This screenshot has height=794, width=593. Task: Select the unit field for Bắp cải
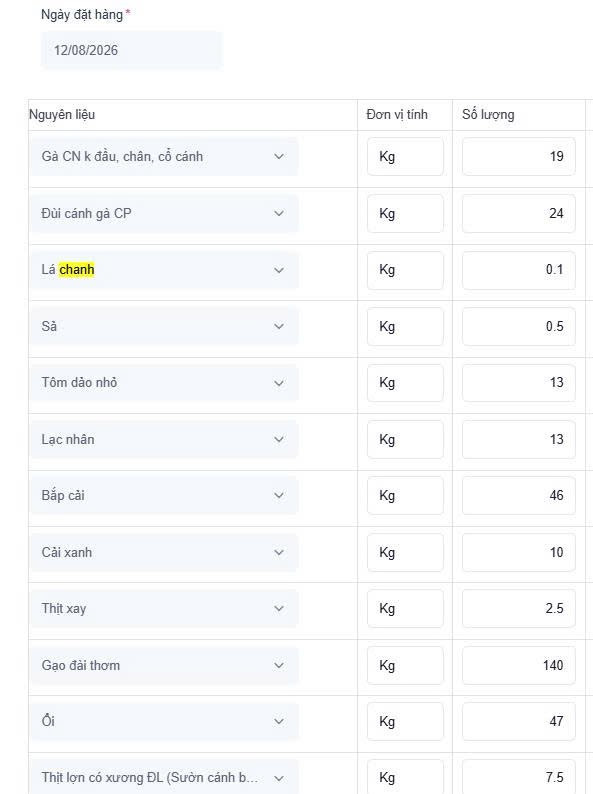[x=405, y=495]
